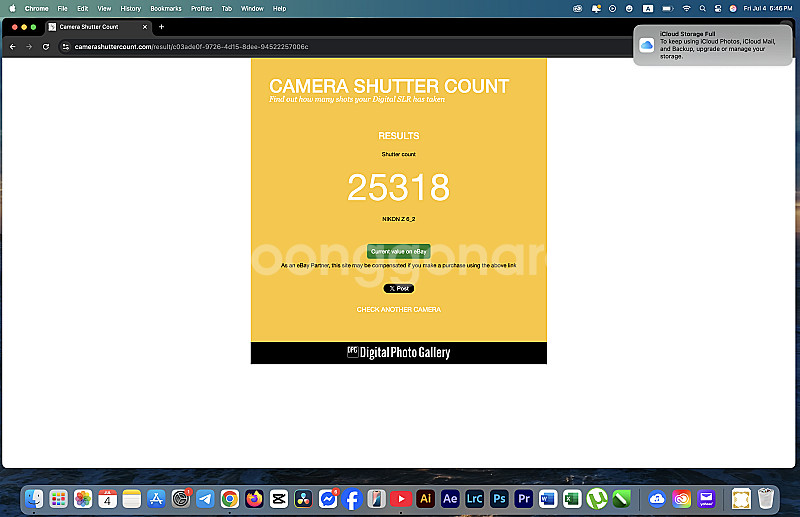800x517 pixels.
Task: Go forward using the browser forward arrow
Action: click(29, 47)
